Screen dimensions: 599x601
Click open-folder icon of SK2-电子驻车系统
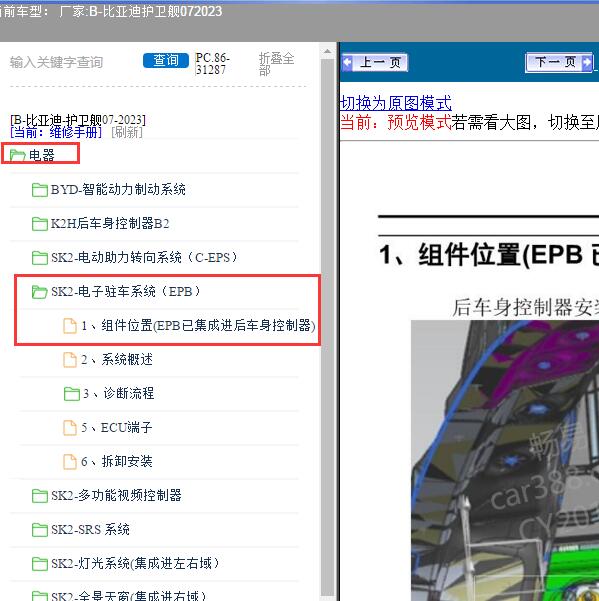[39, 292]
